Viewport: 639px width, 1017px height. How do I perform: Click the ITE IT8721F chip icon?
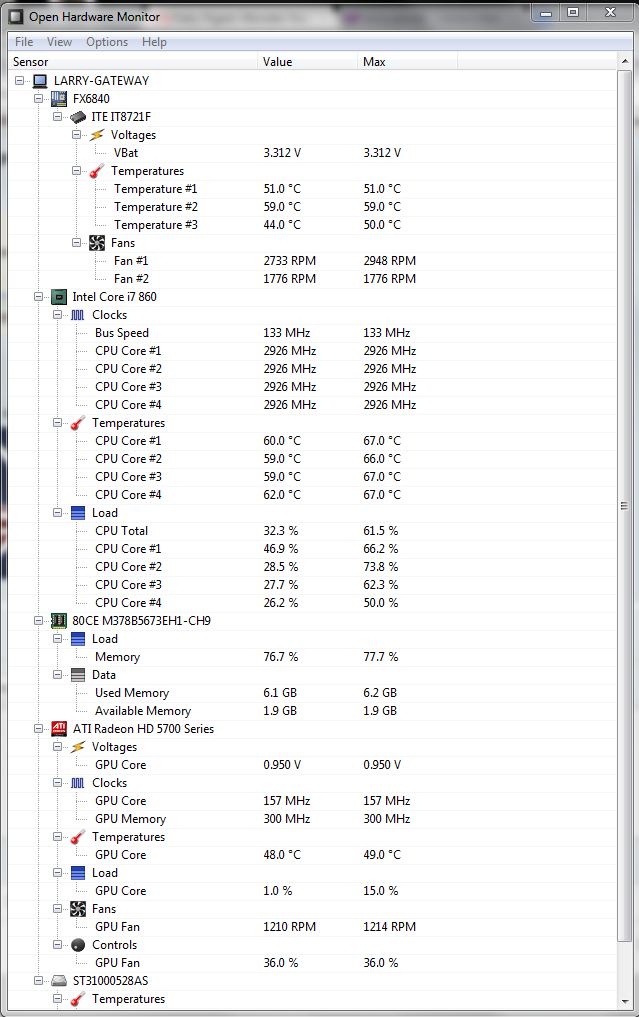coord(78,117)
